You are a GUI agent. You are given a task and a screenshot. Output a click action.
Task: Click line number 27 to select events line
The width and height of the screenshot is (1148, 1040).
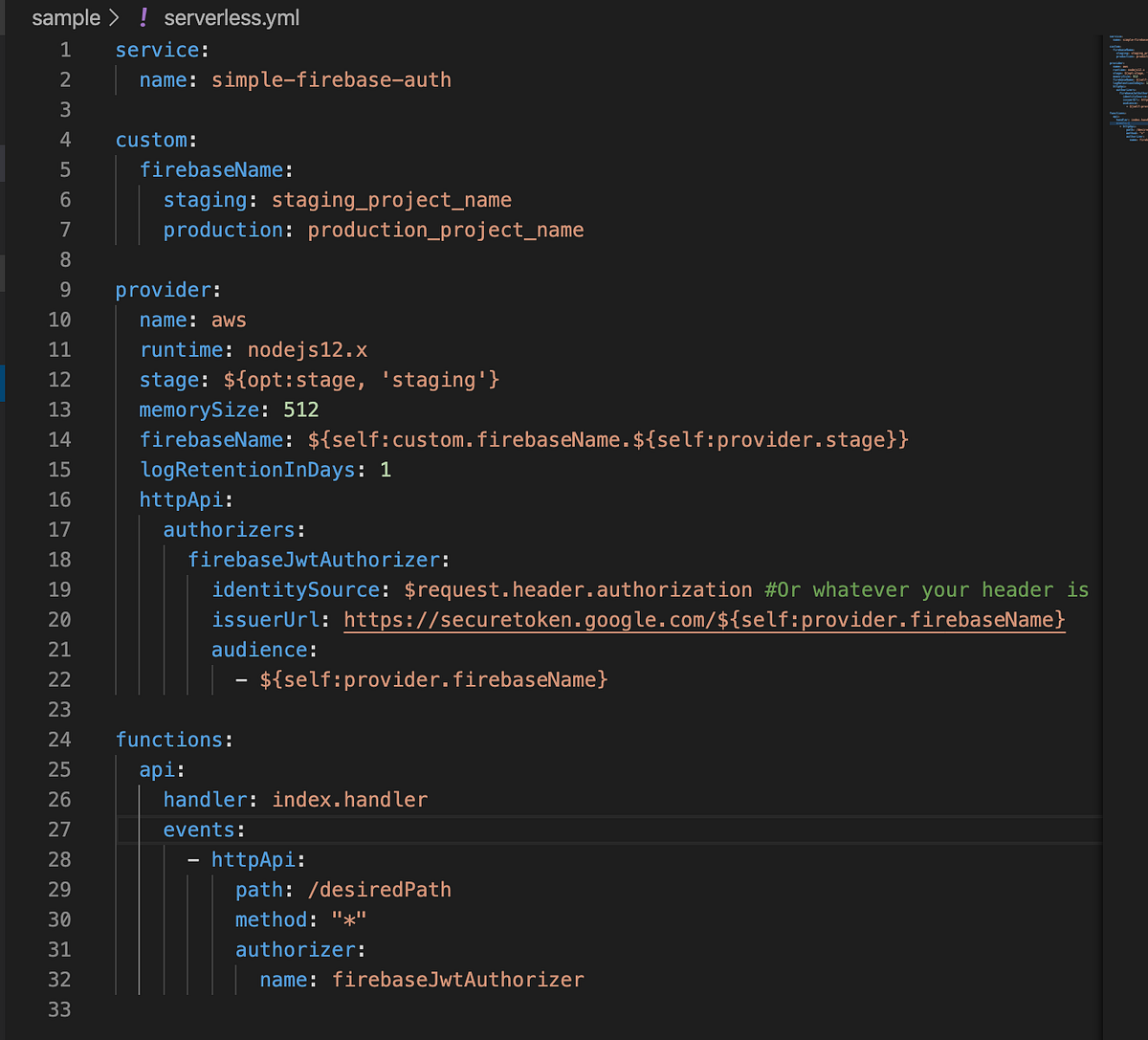click(x=59, y=829)
